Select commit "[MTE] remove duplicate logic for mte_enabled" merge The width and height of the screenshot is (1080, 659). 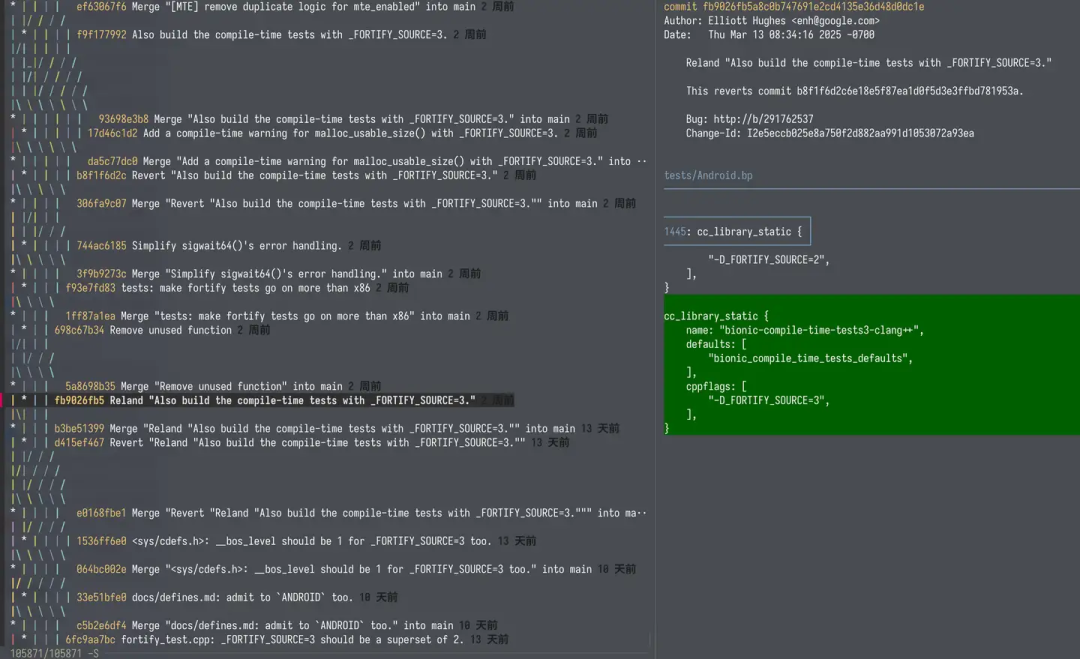(x=295, y=7)
